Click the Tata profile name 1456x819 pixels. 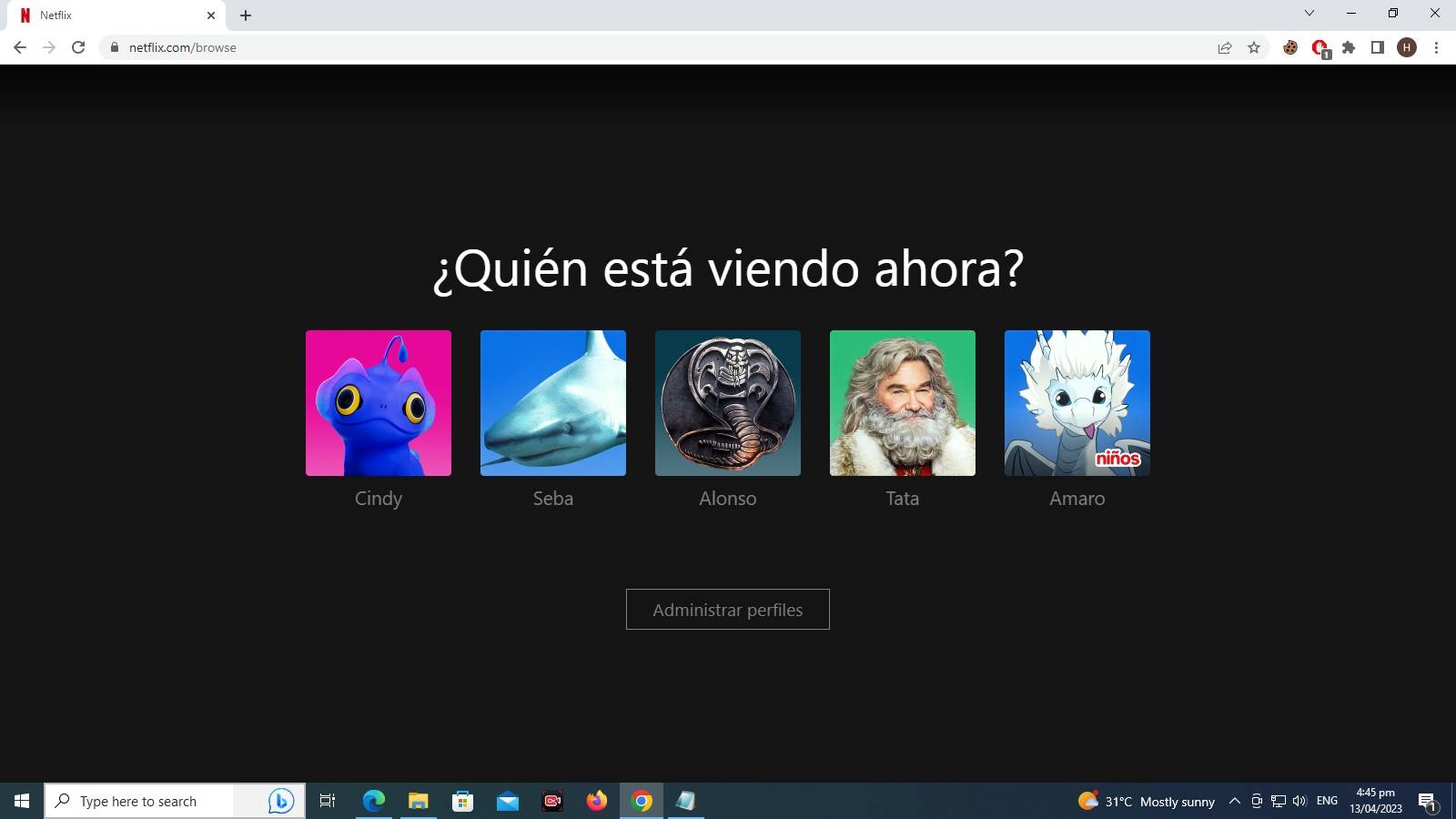click(903, 499)
